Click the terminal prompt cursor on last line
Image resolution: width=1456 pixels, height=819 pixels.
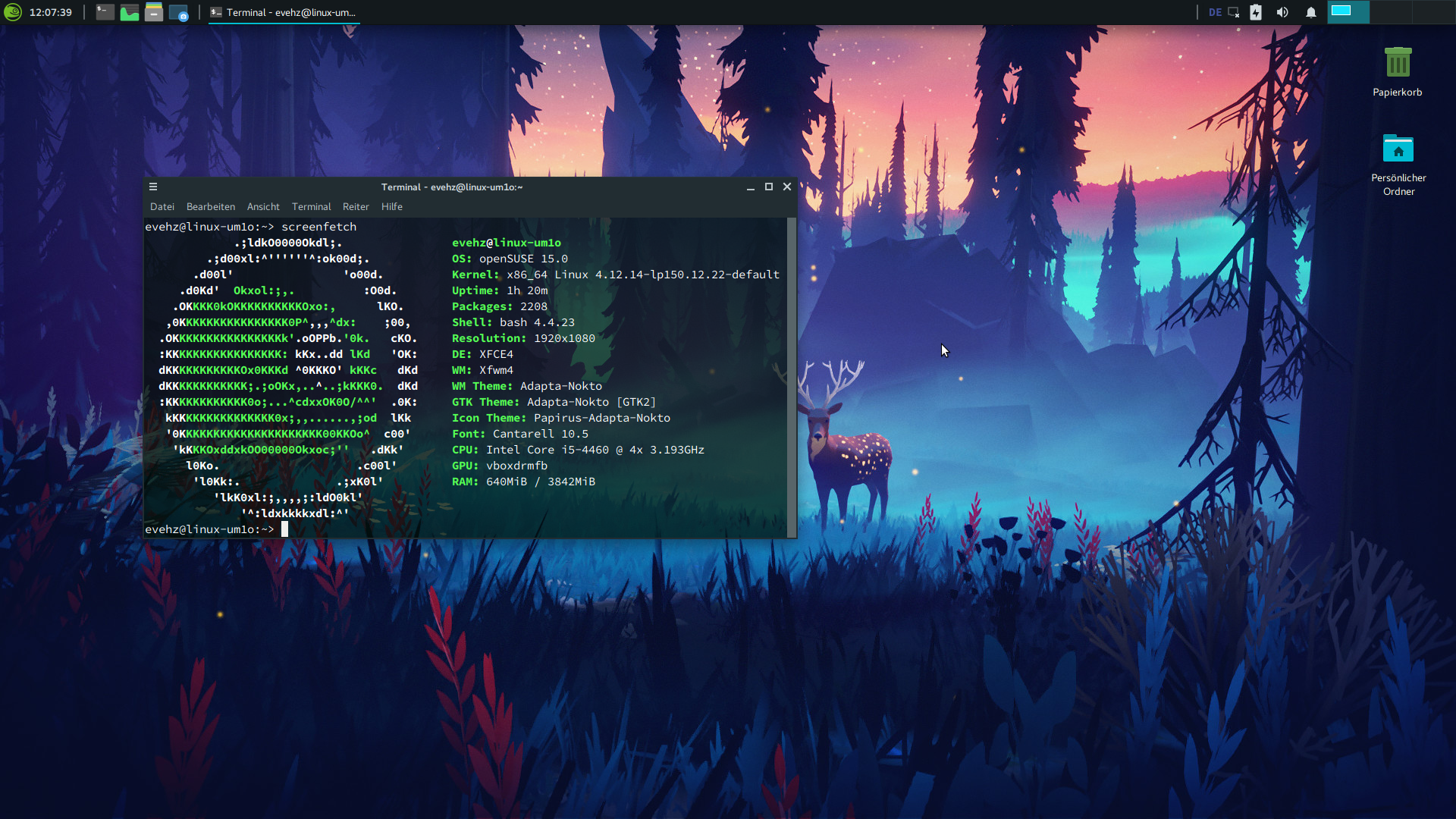click(x=285, y=529)
